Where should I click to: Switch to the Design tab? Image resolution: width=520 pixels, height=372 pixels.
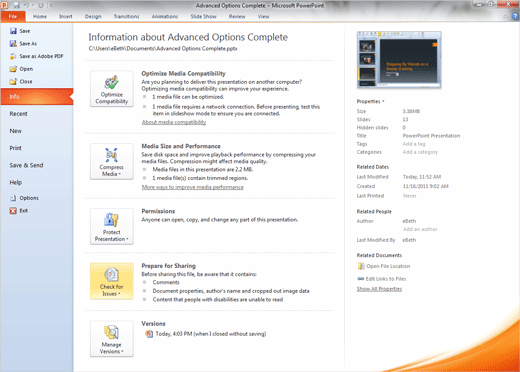coord(93,16)
